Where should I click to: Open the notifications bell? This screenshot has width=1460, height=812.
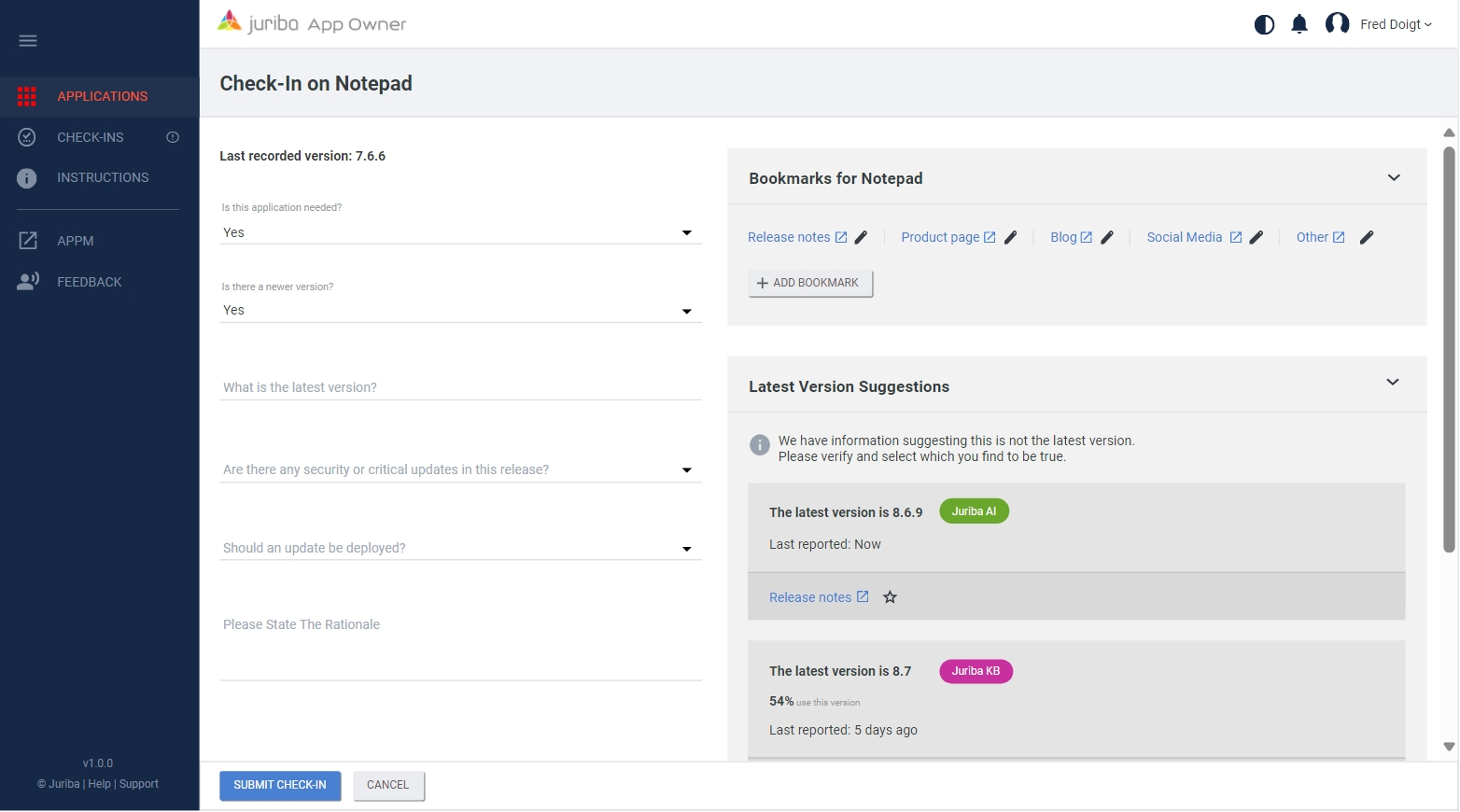pyautogui.click(x=1299, y=24)
